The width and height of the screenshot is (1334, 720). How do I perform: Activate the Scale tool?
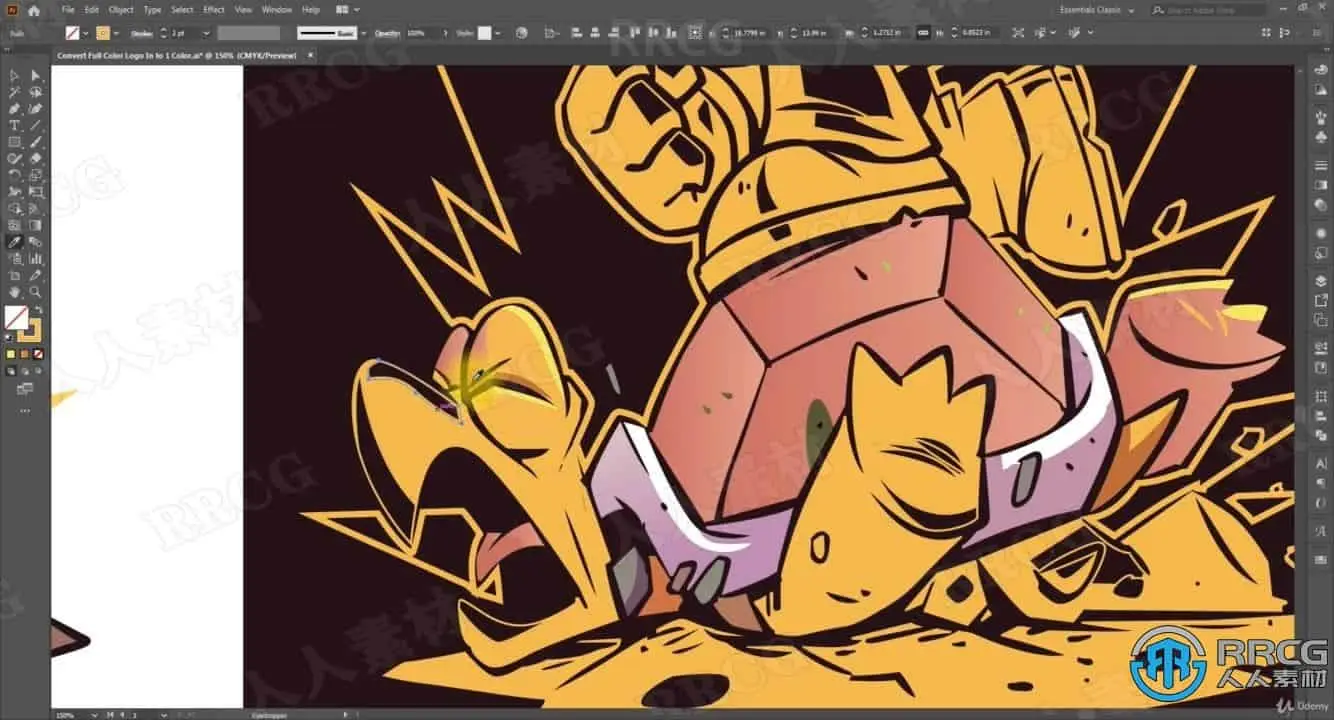point(36,175)
